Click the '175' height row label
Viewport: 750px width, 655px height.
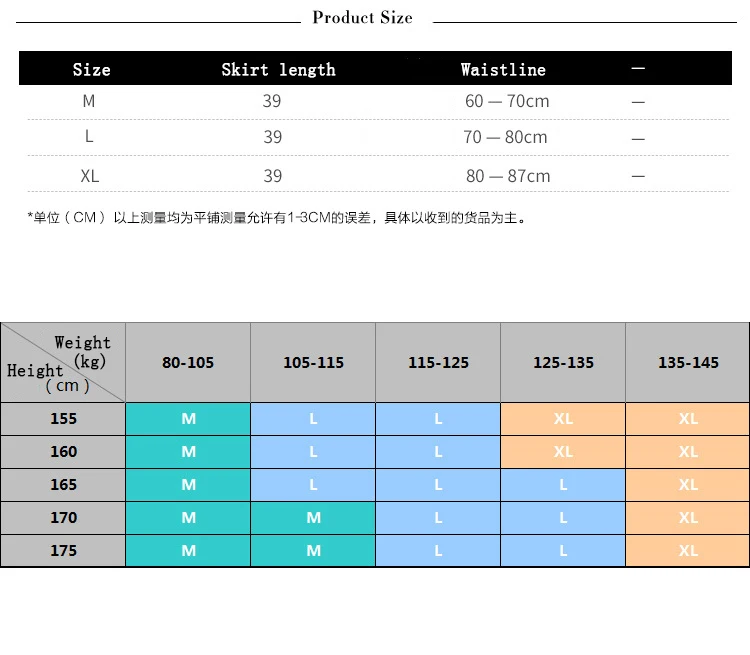click(63, 551)
